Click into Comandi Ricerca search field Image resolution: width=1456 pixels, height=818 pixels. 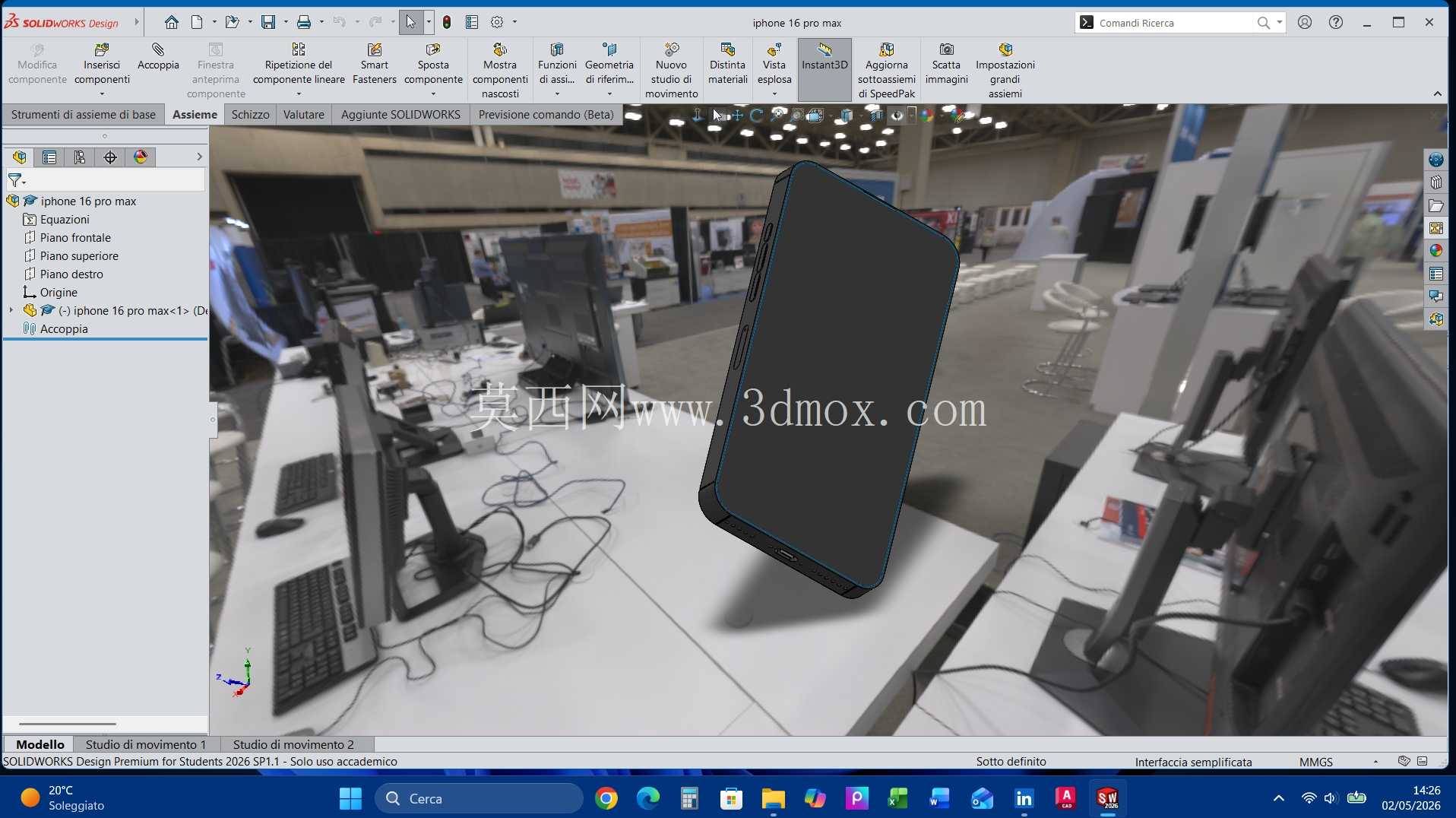coord(1174,23)
